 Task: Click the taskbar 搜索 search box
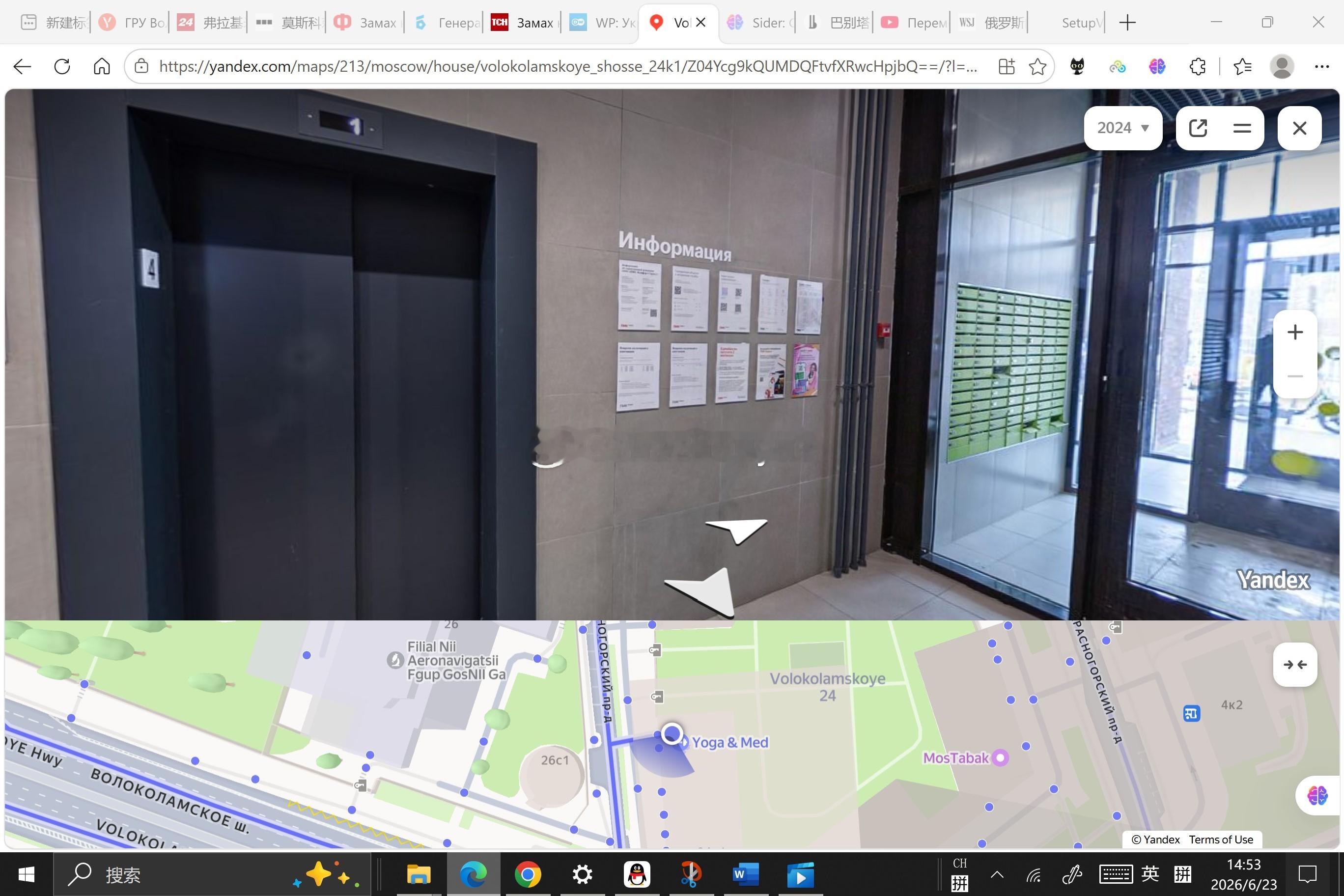tap(213, 874)
